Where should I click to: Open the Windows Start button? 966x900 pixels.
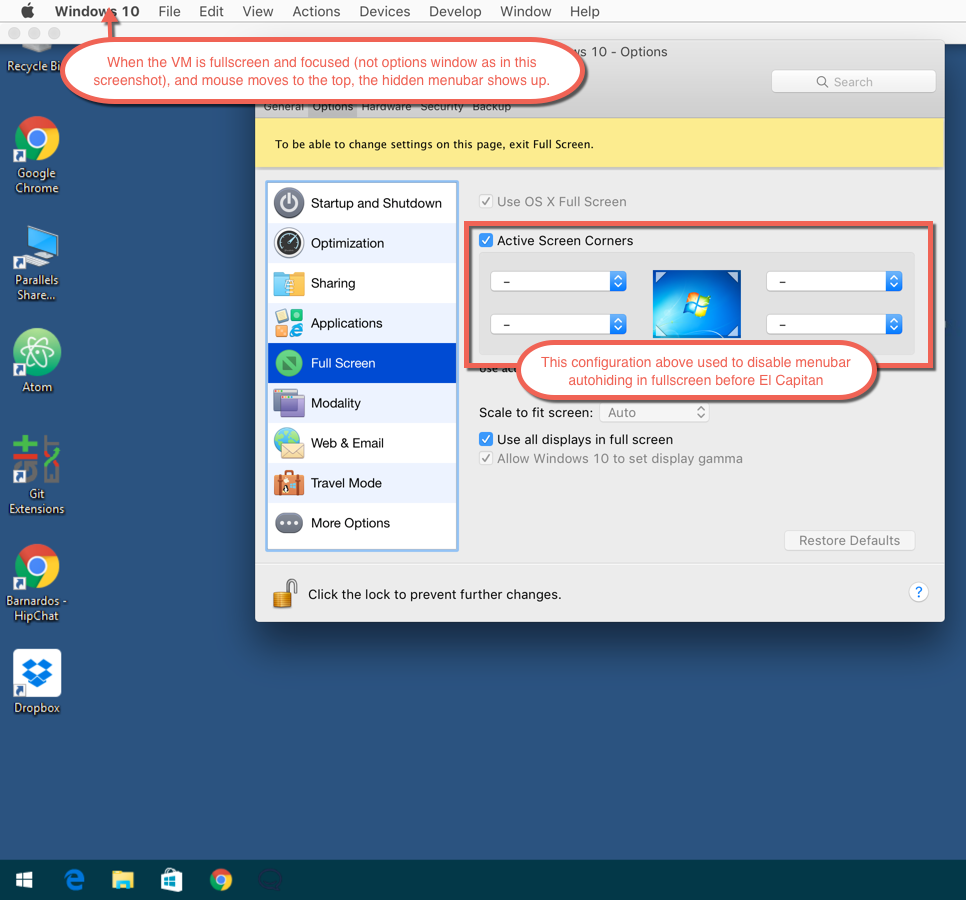[x=24, y=880]
